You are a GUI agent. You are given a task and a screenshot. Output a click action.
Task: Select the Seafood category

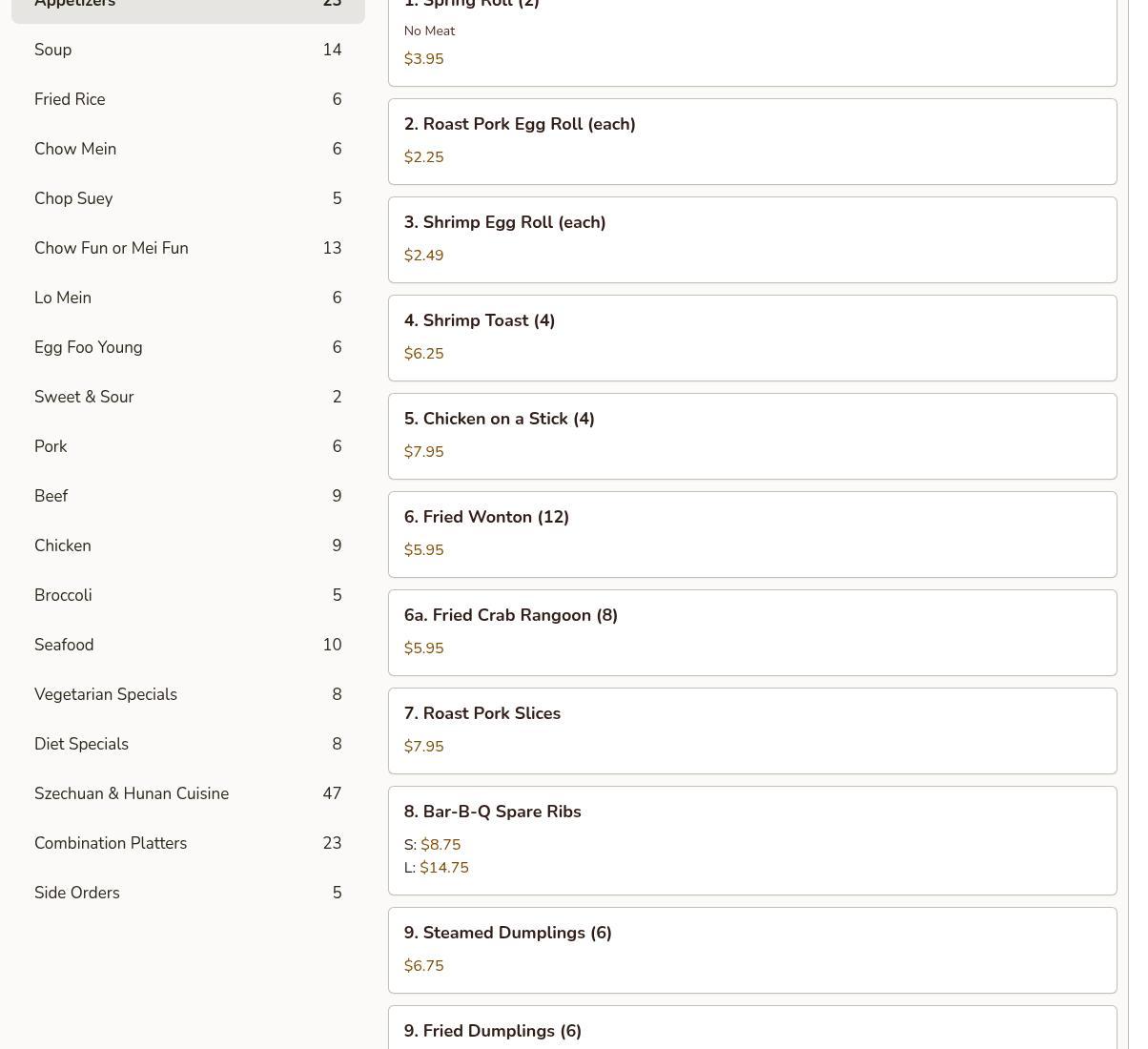tap(188, 645)
